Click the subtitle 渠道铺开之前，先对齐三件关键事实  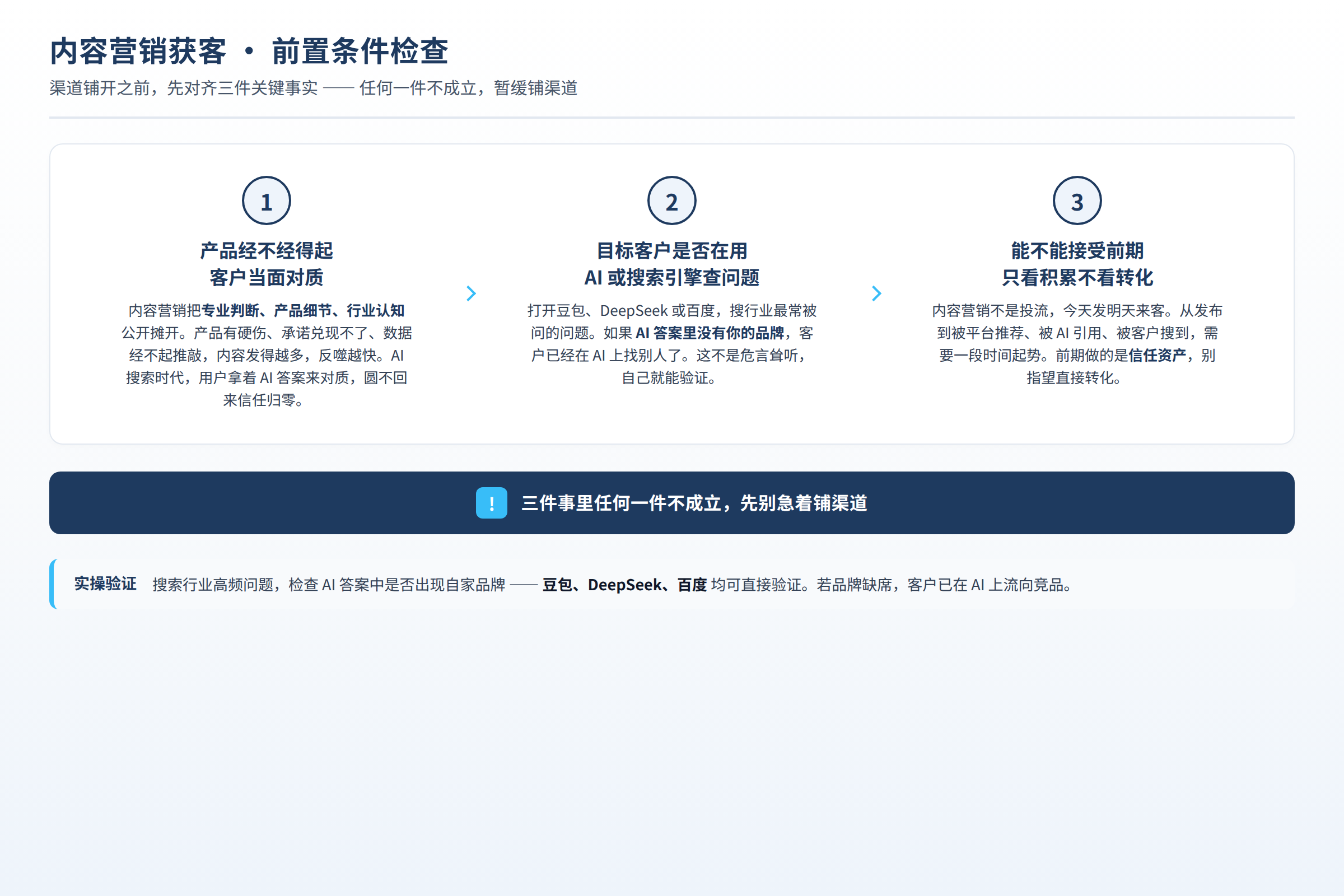[184, 88]
